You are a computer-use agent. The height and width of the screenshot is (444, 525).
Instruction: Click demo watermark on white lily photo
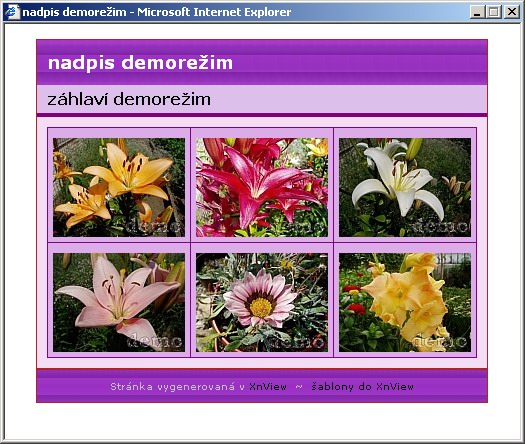pyautogui.click(x=440, y=227)
